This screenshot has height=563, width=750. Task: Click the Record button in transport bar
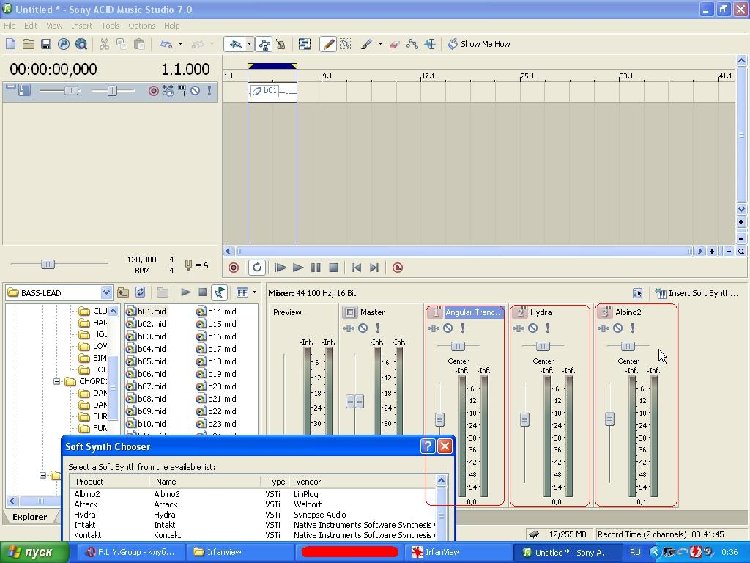[x=234, y=267]
